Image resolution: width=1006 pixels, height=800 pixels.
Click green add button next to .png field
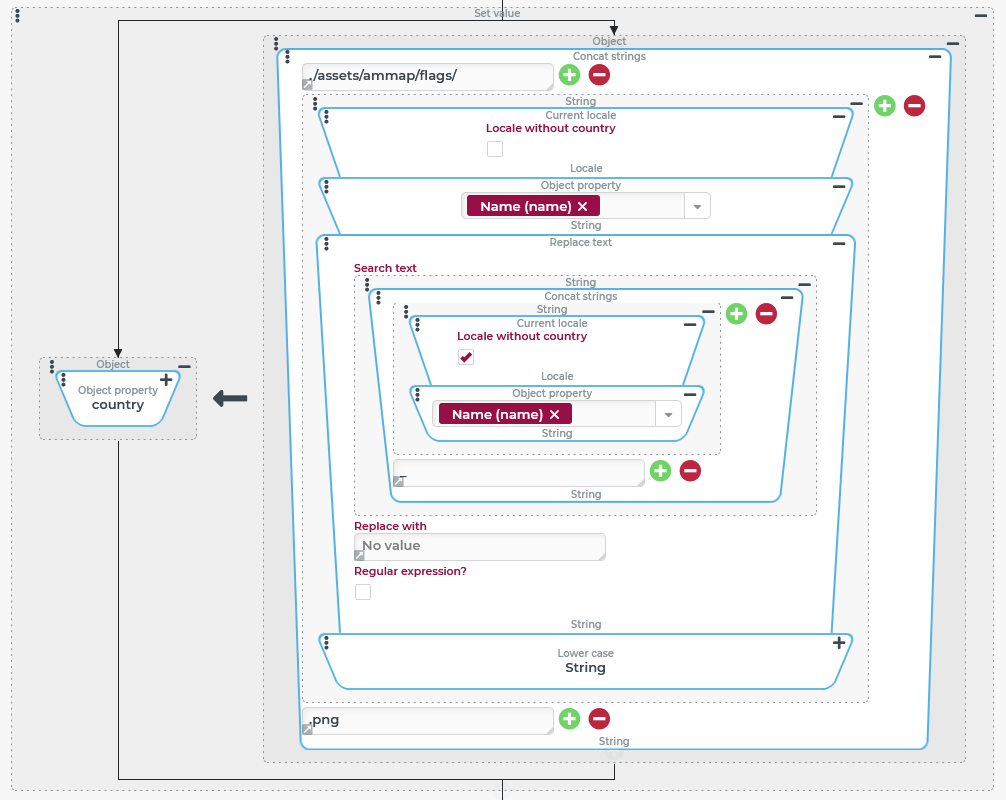click(x=569, y=719)
